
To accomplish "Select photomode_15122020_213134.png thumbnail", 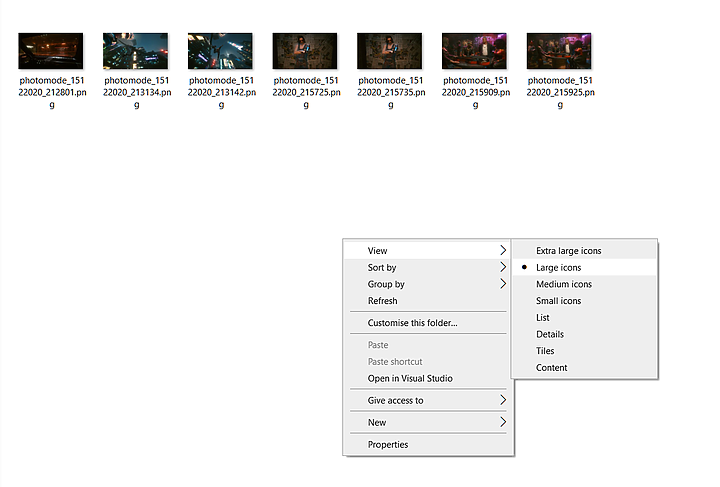I will 135,51.
